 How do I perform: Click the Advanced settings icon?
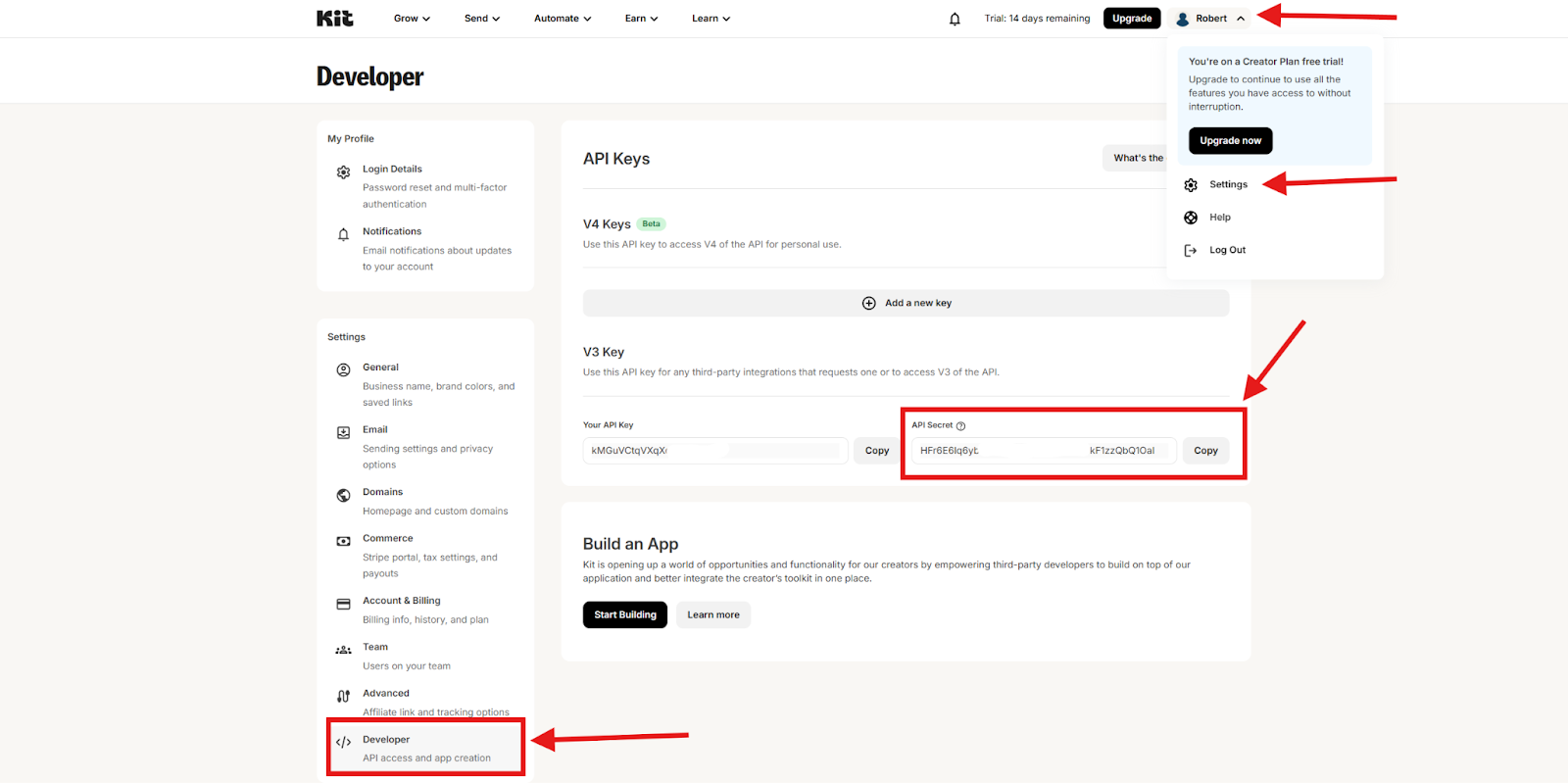343,696
